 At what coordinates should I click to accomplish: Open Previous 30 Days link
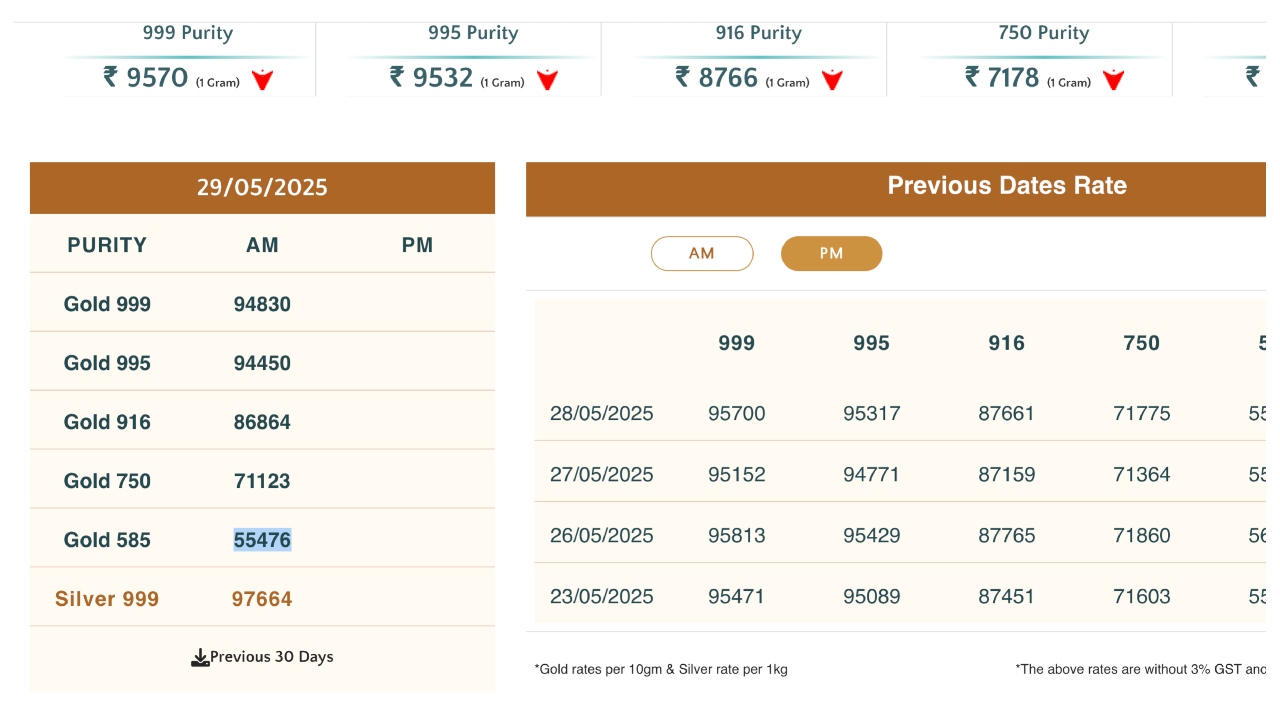(271, 657)
